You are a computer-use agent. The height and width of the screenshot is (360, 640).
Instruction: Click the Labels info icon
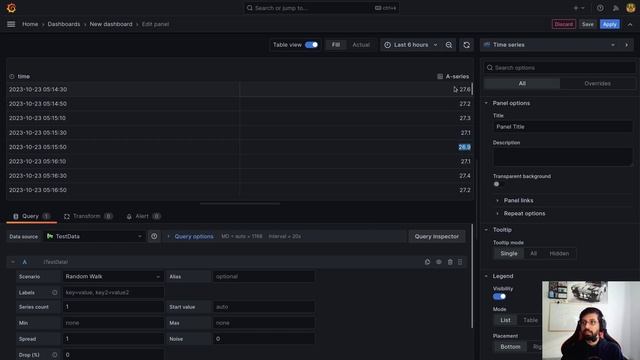54,292
